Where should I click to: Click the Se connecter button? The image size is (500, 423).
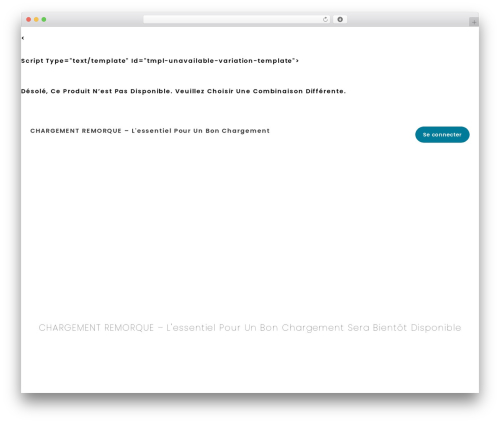coord(442,135)
